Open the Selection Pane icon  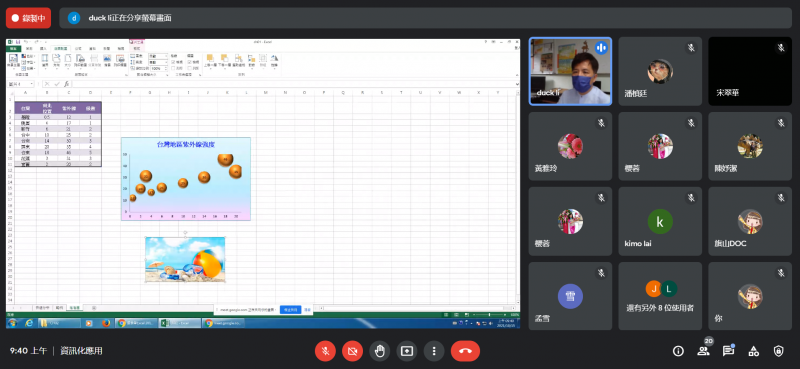tap(238, 60)
